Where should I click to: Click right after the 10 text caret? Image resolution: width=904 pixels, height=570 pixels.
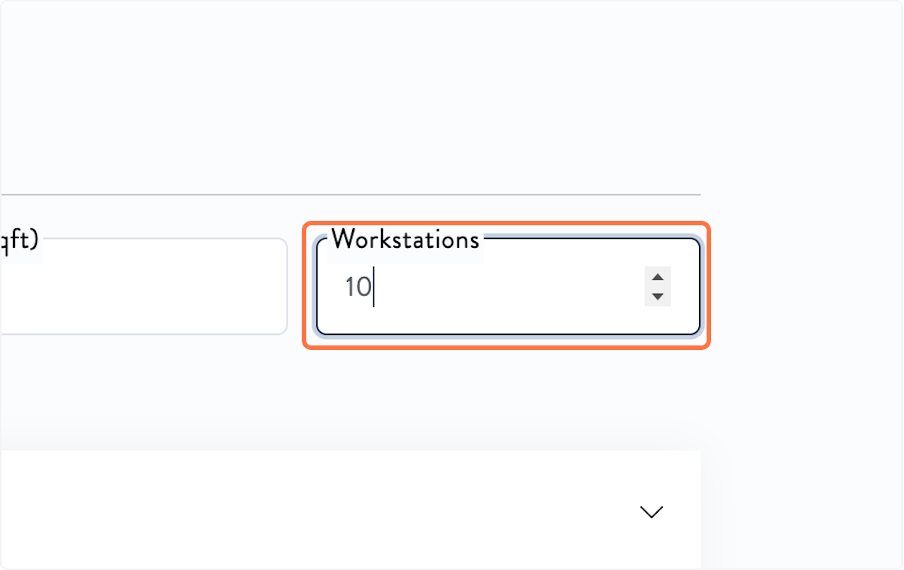click(376, 288)
